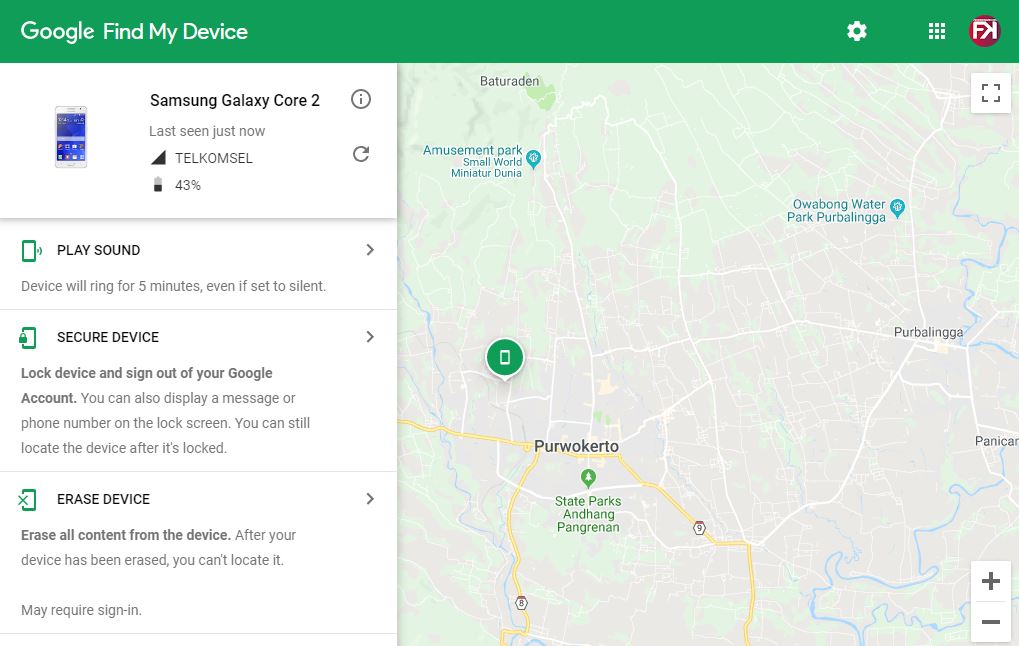Expand the Secure Device option

point(370,337)
